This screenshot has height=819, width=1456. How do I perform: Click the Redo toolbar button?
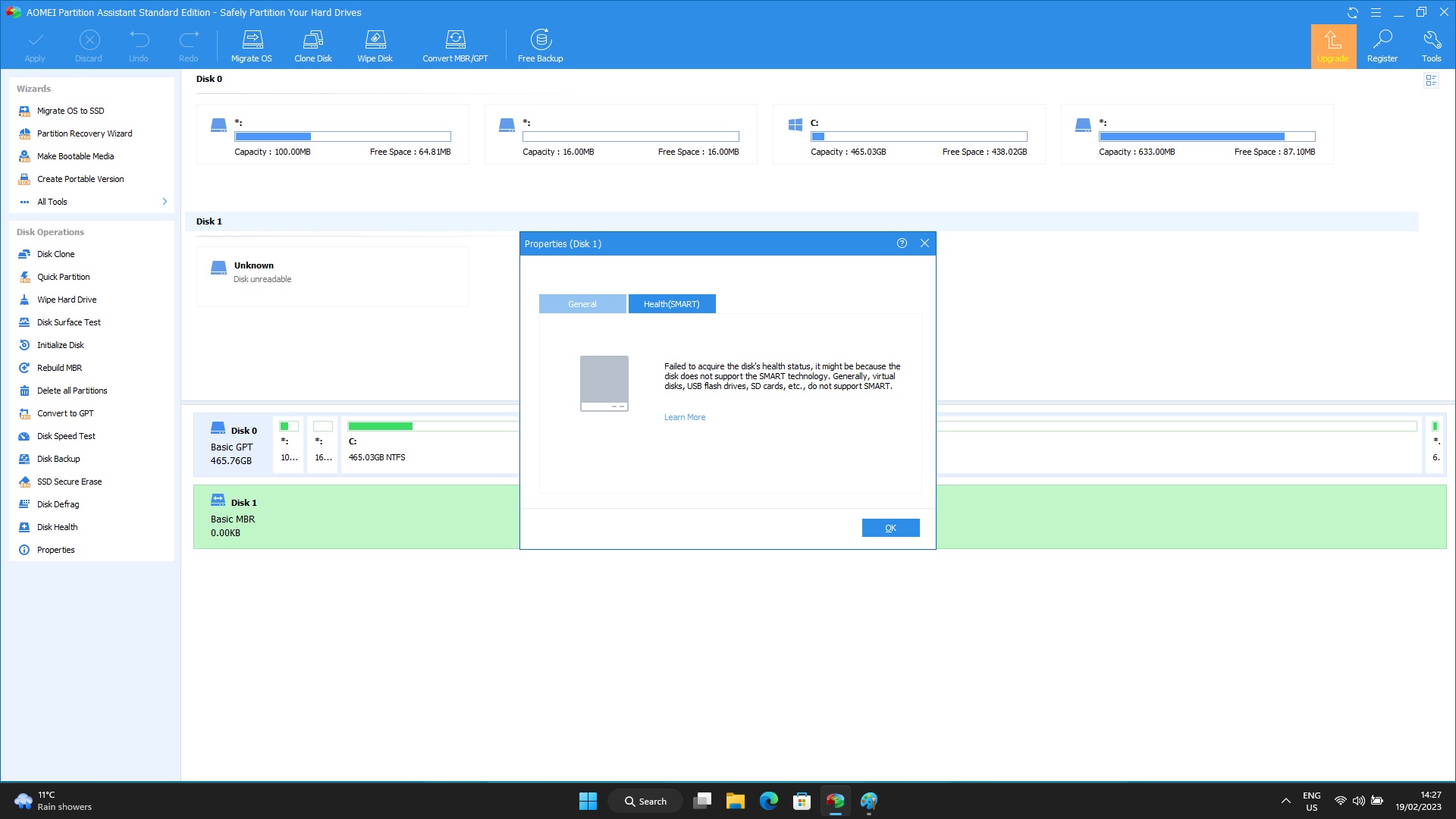click(x=189, y=46)
